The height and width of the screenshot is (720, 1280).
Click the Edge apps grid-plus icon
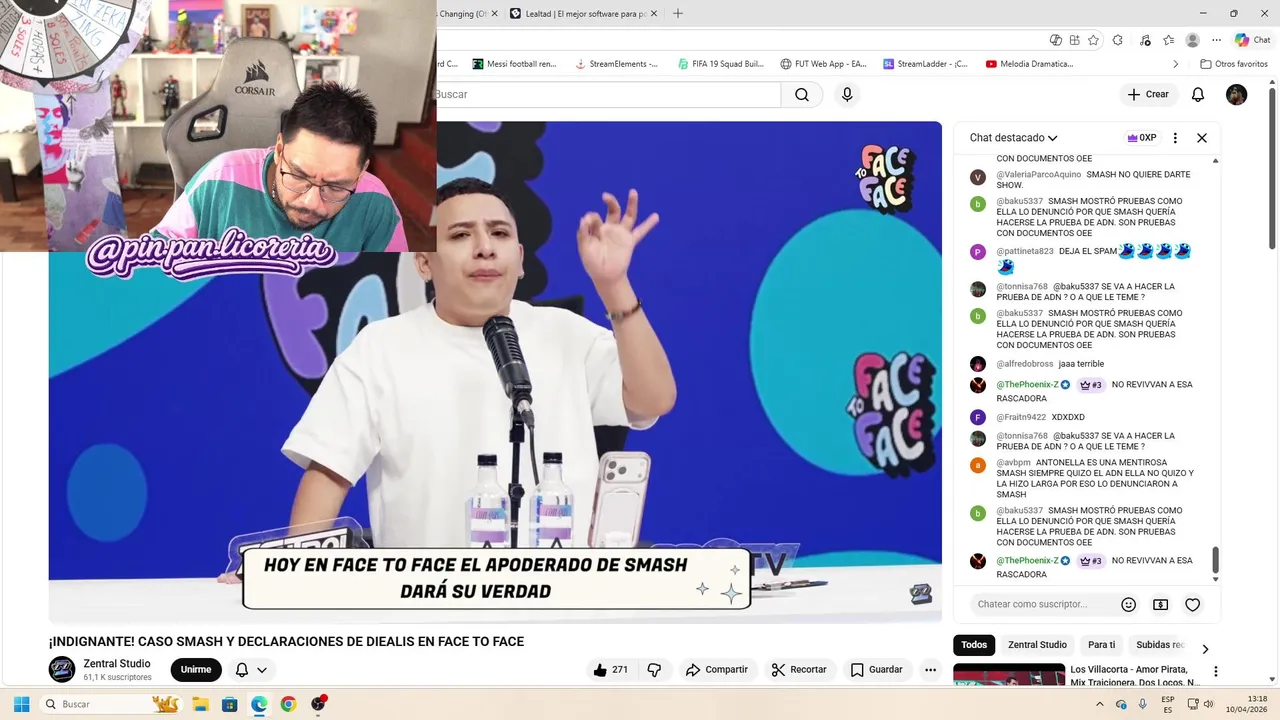click(x=1075, y=40)
